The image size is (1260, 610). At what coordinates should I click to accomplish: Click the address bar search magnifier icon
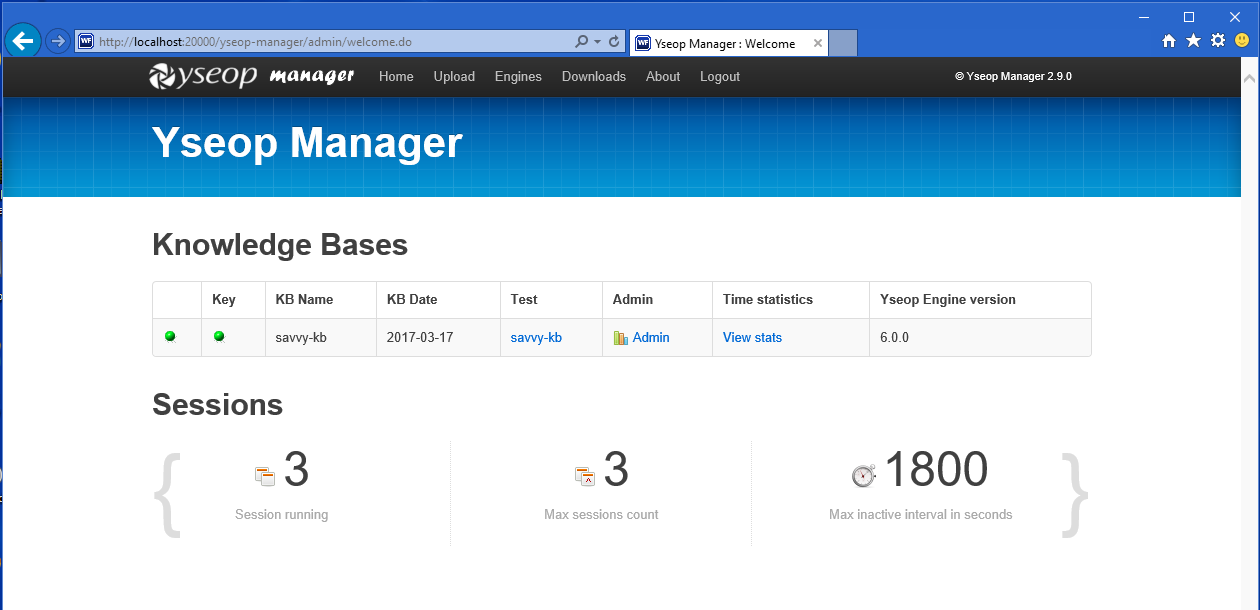582,42
